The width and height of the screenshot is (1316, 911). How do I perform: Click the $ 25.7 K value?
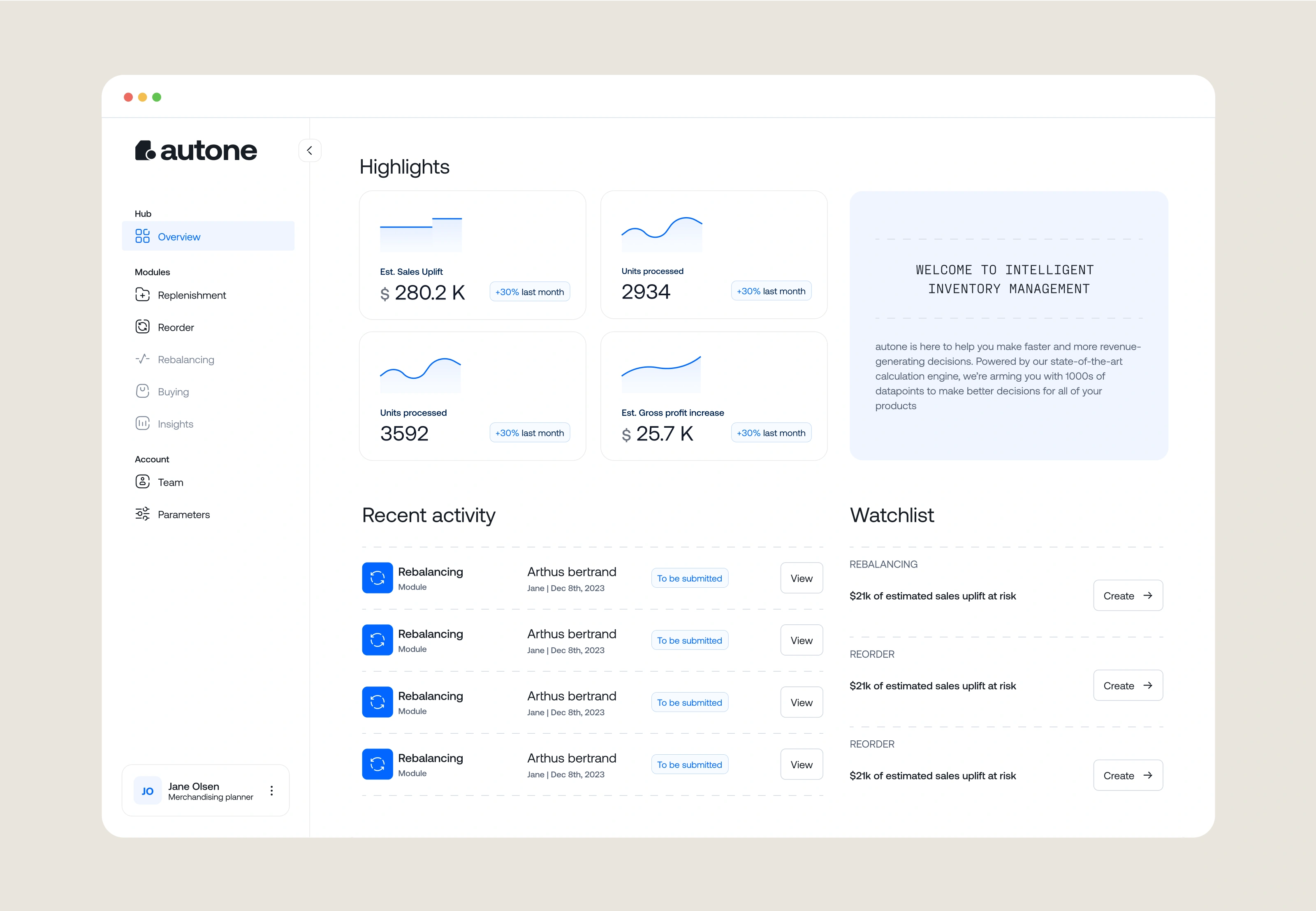(657, 434)
